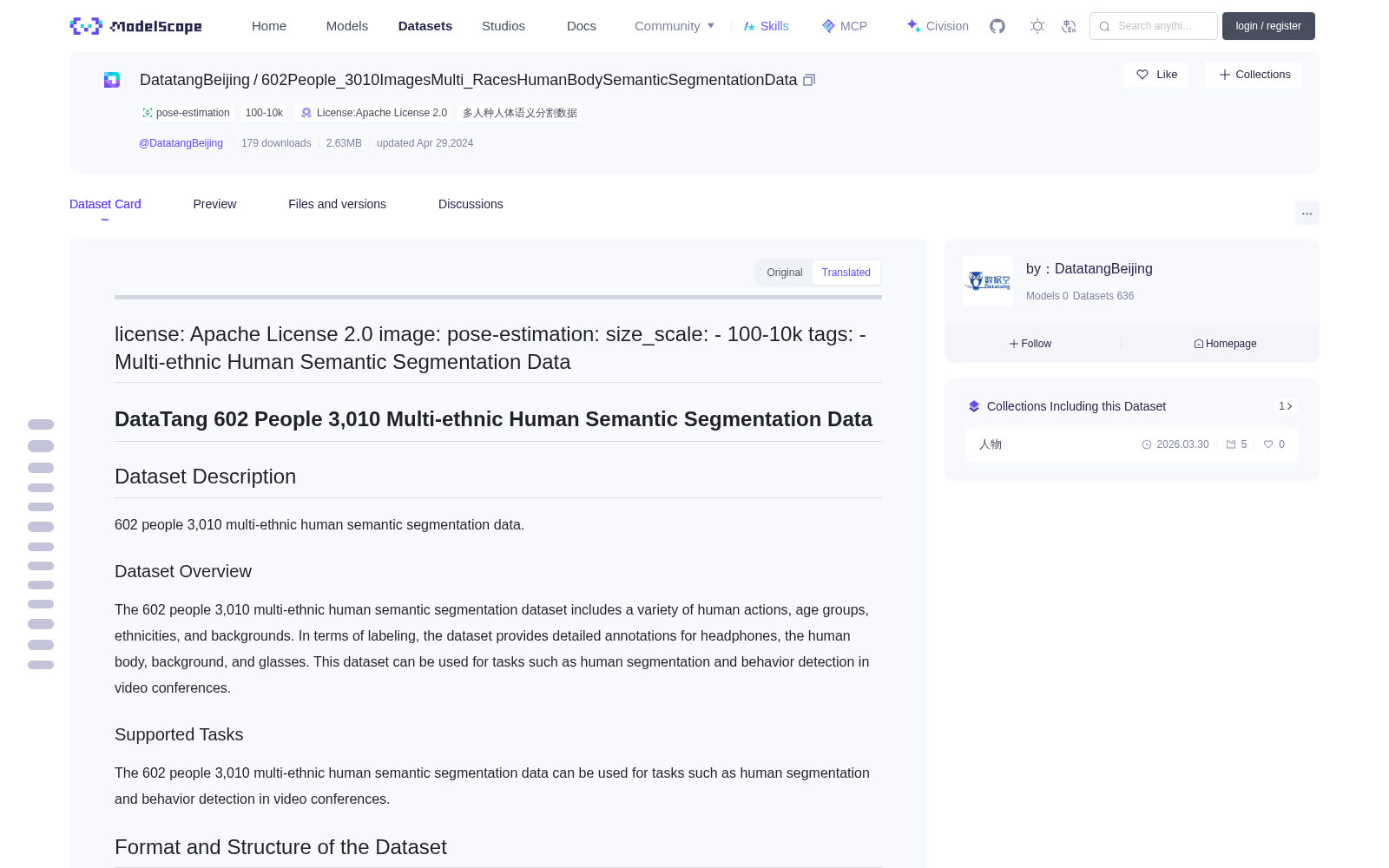Click the last outline marker in left rail

click(x=41, y=665)
